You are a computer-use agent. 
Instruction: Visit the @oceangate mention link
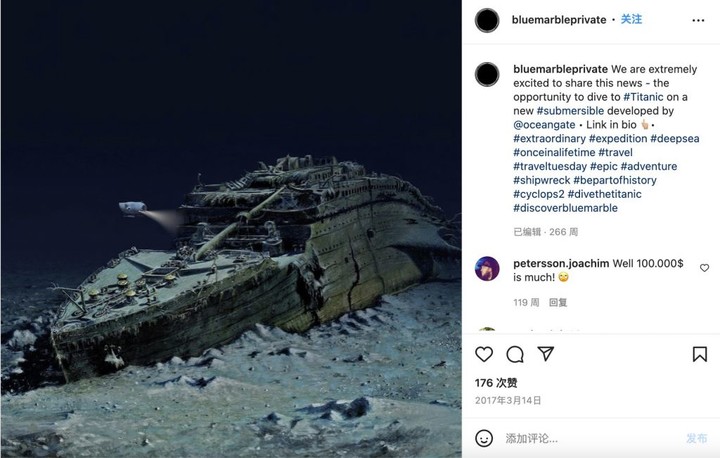pyautogui.click(x=545, y=124)
